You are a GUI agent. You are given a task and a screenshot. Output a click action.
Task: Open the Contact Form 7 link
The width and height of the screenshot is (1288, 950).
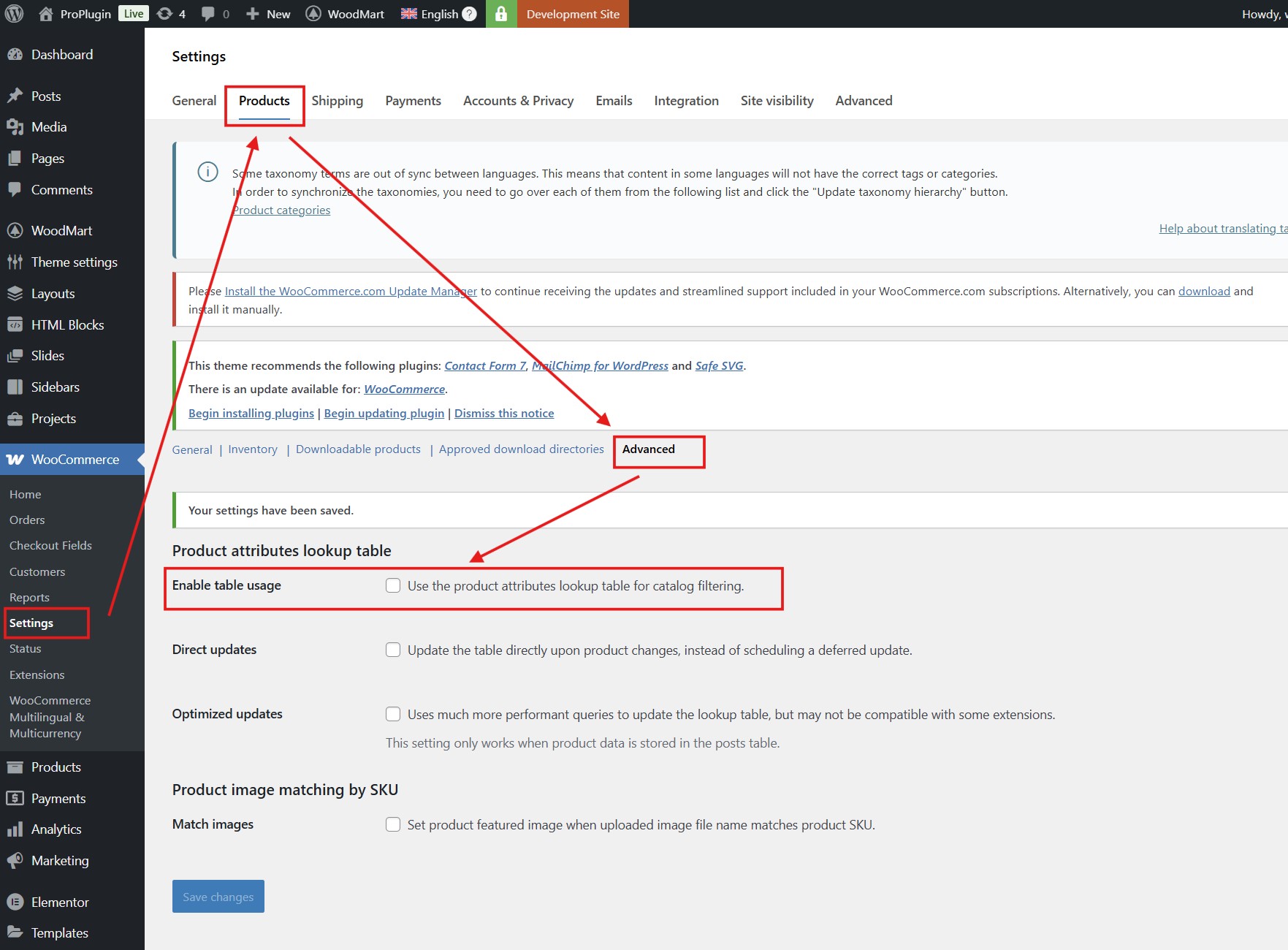(485, 366)
